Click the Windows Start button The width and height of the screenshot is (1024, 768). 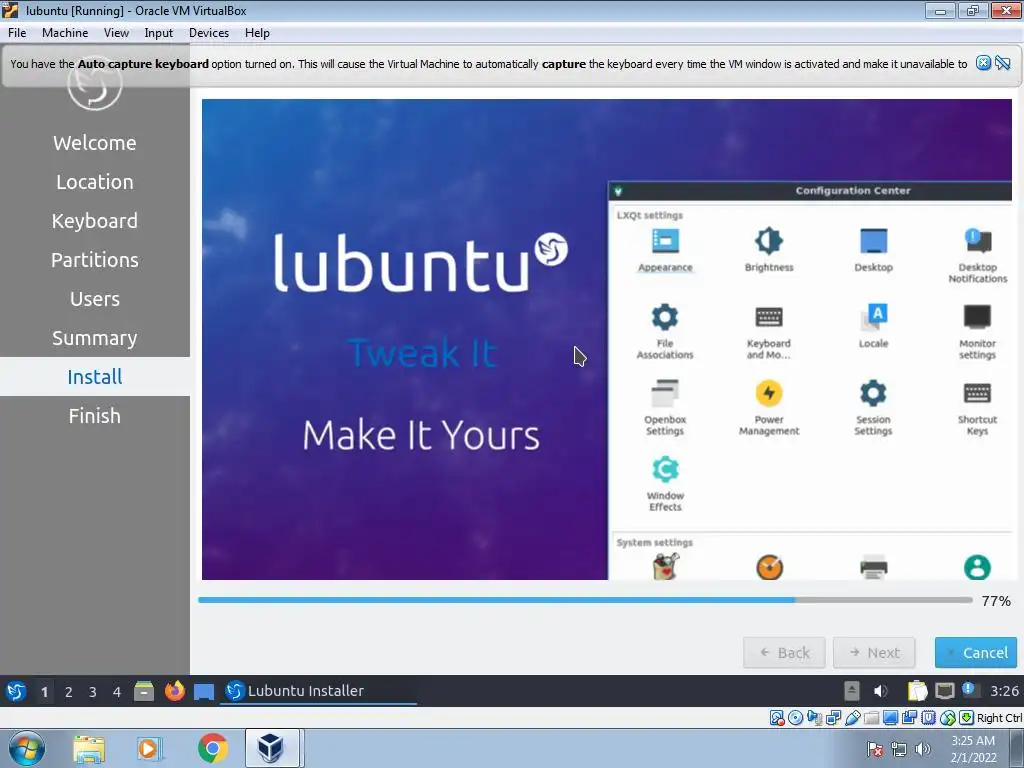click(x=27, y=748)
